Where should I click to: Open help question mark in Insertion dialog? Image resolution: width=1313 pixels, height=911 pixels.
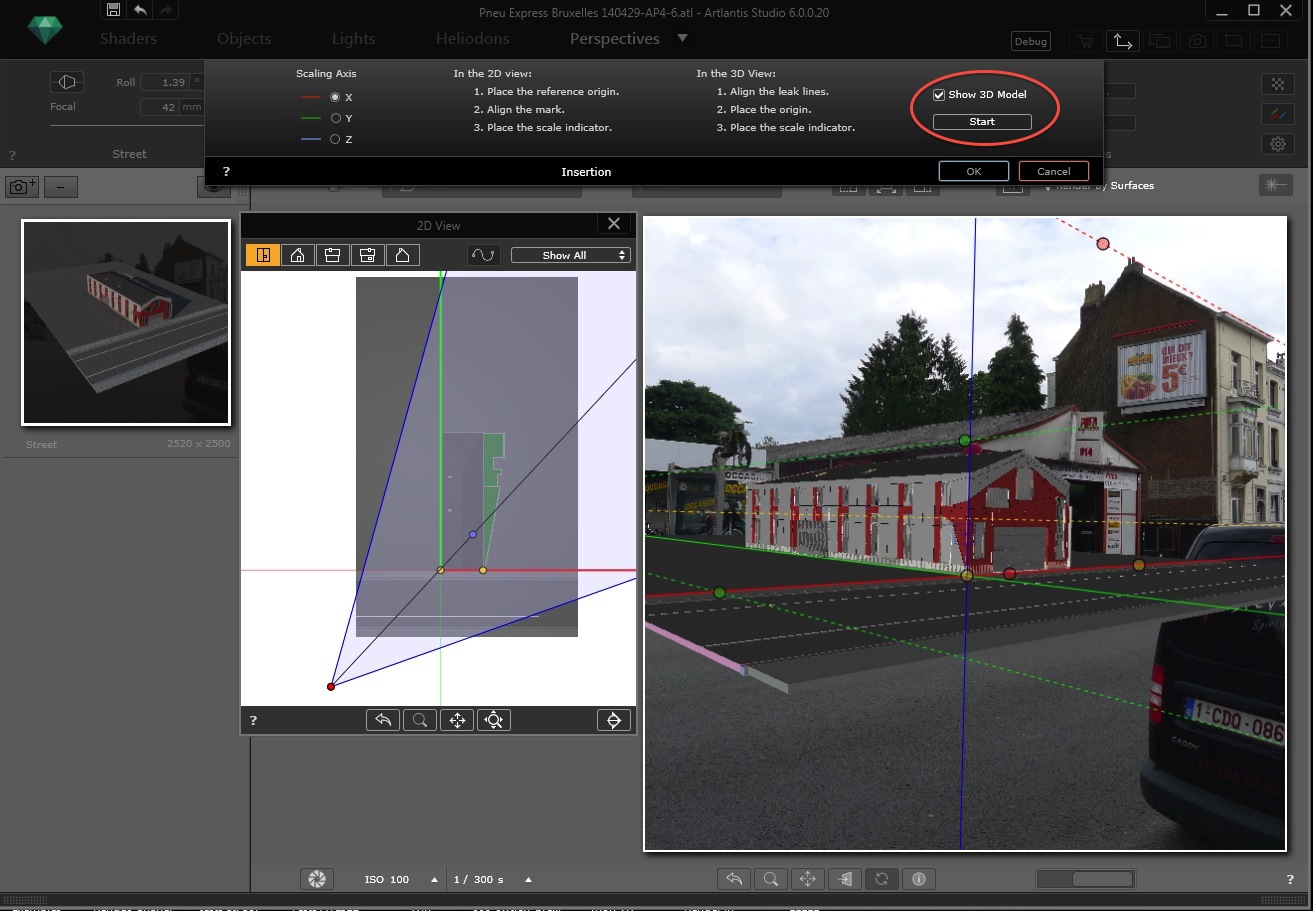coord(227,172)
